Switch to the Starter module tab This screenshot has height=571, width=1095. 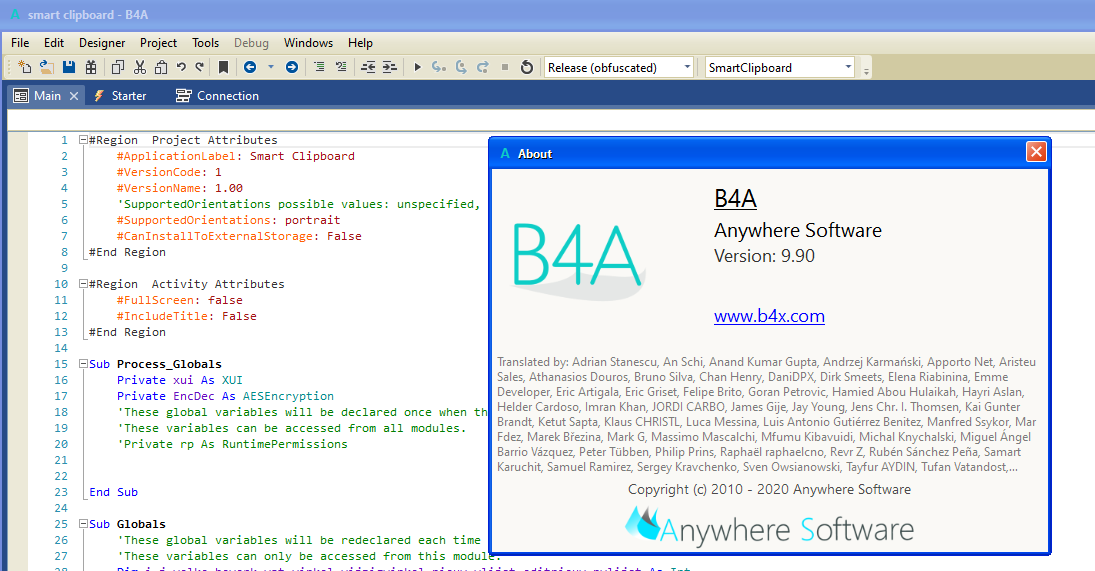[120, 96]
